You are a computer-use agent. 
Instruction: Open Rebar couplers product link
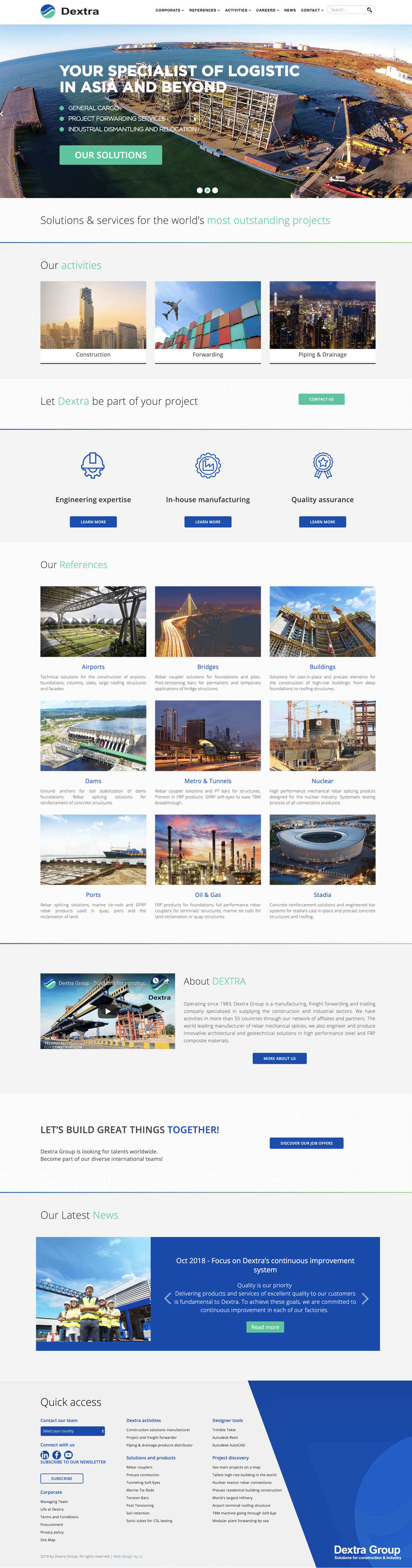point(139,1467)
